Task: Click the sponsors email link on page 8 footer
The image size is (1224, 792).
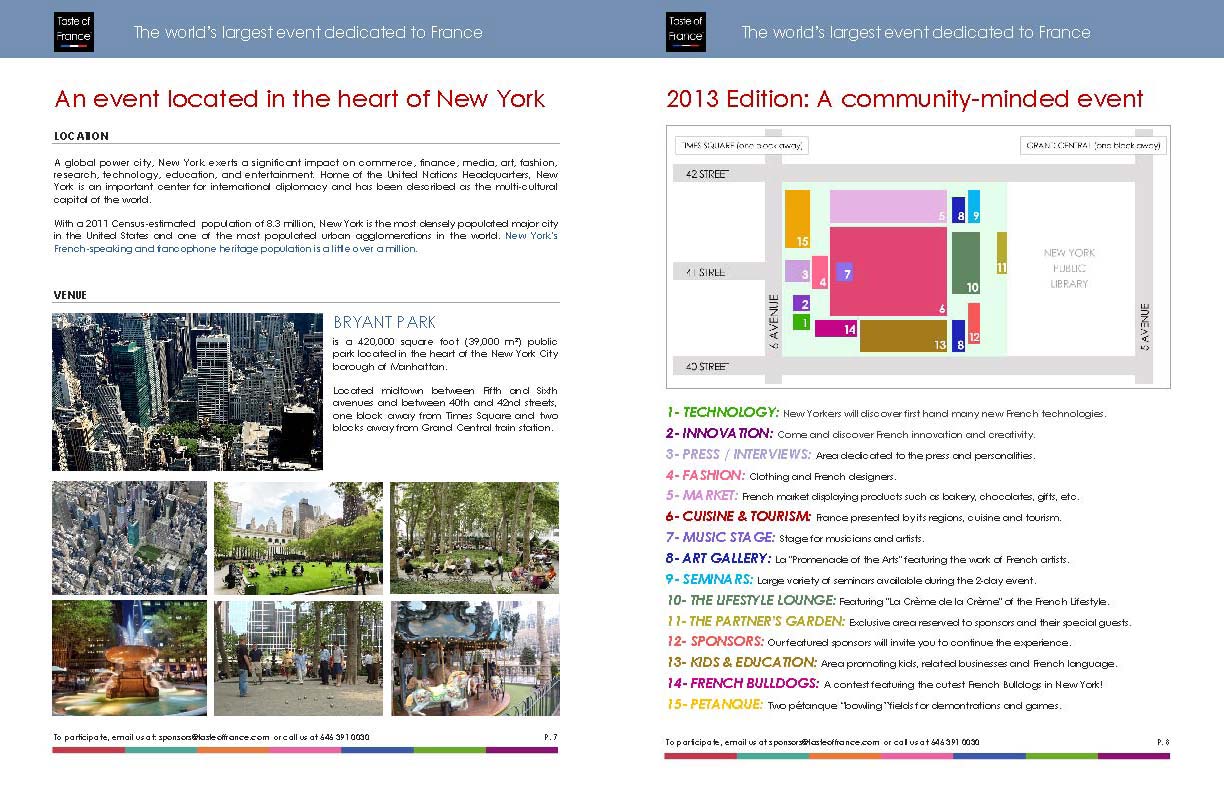Action: [x=826, y=742]
